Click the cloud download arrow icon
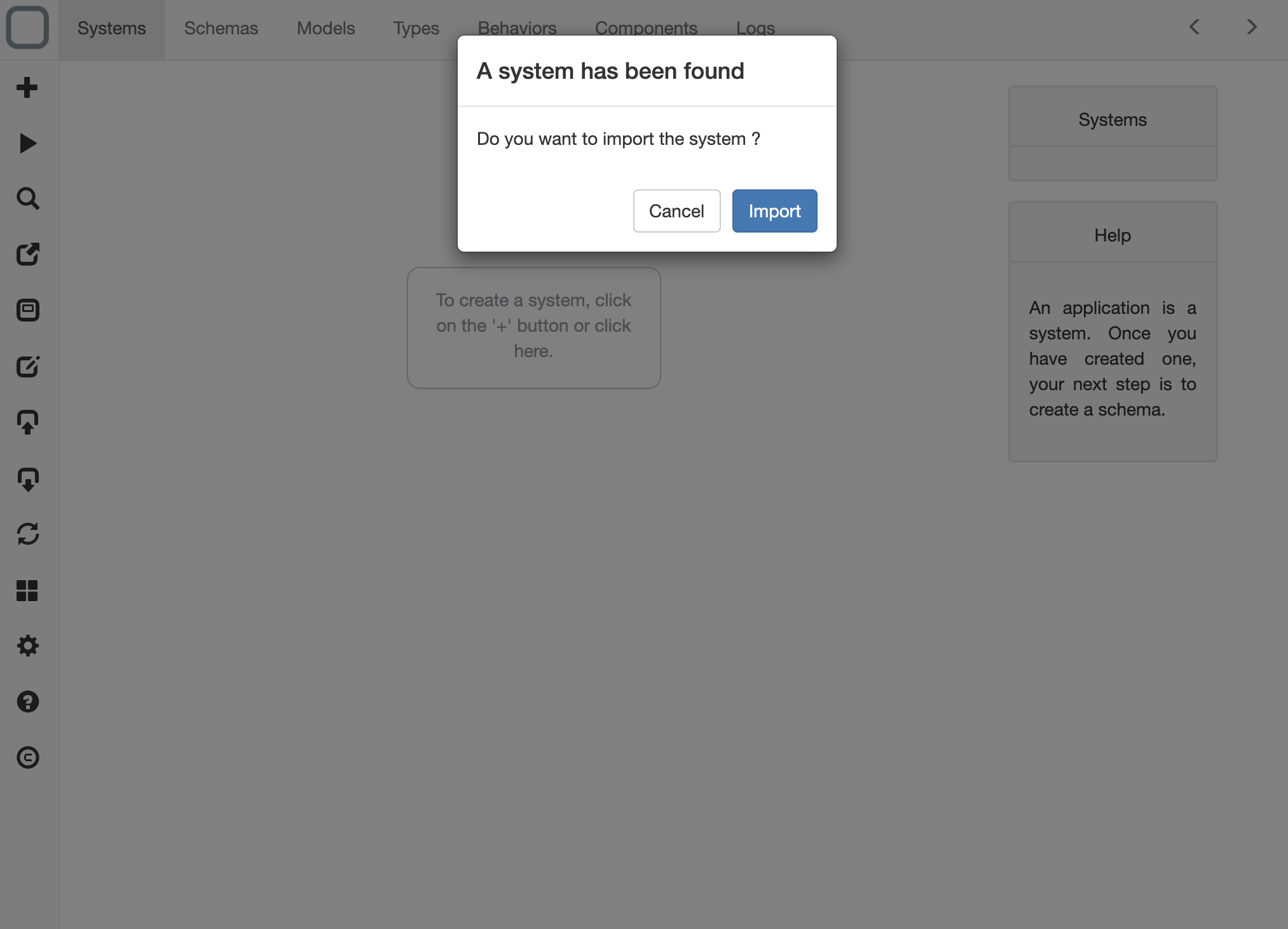Image resolution: width=1288 pixels, height=929 pixels. (x=27, y=478)
